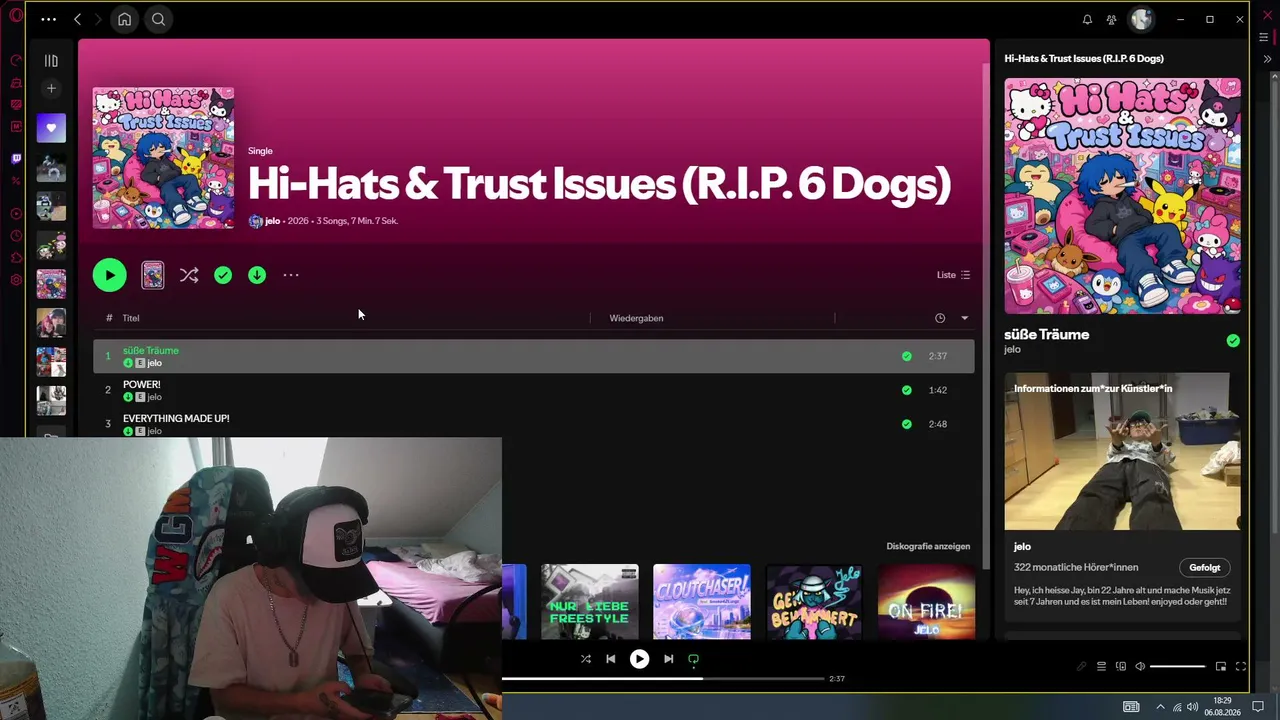Go to Spotify Home
This screenshot has width=1280, height=720.
click(124, 19)
